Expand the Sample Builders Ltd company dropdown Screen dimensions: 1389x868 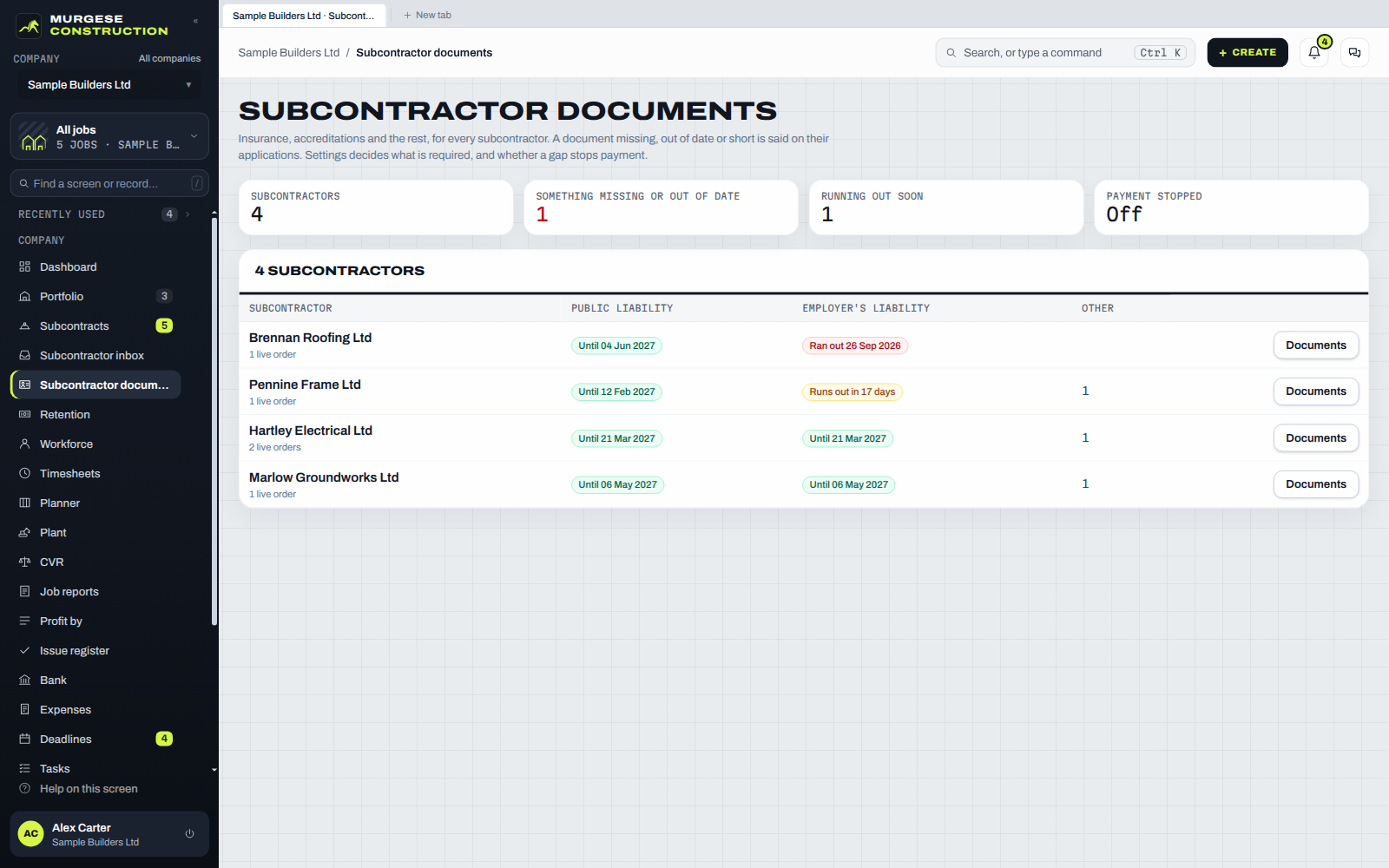tap(109, 84)
